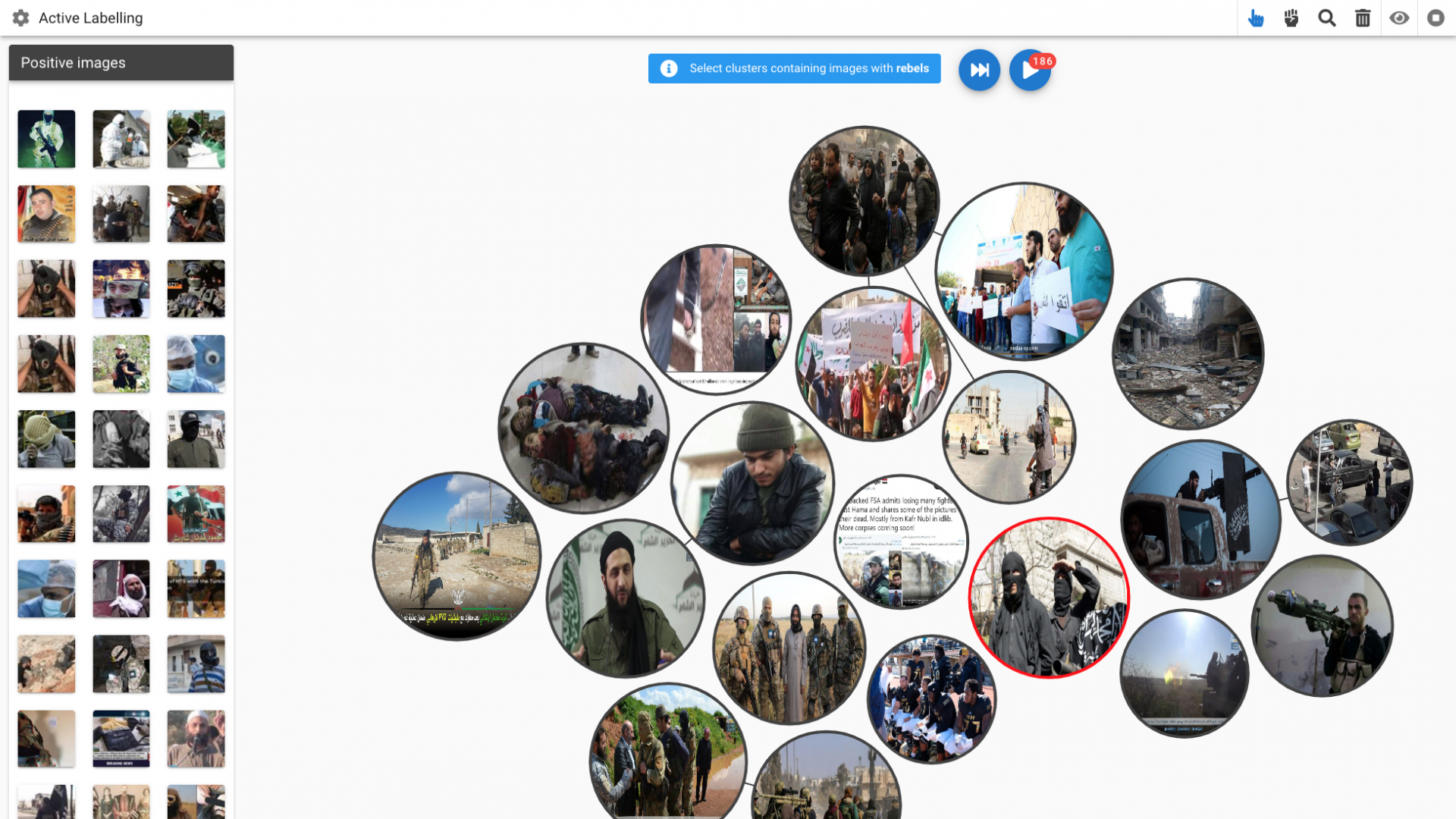Select the man in black jacket cluster

[x=753, y=483]
